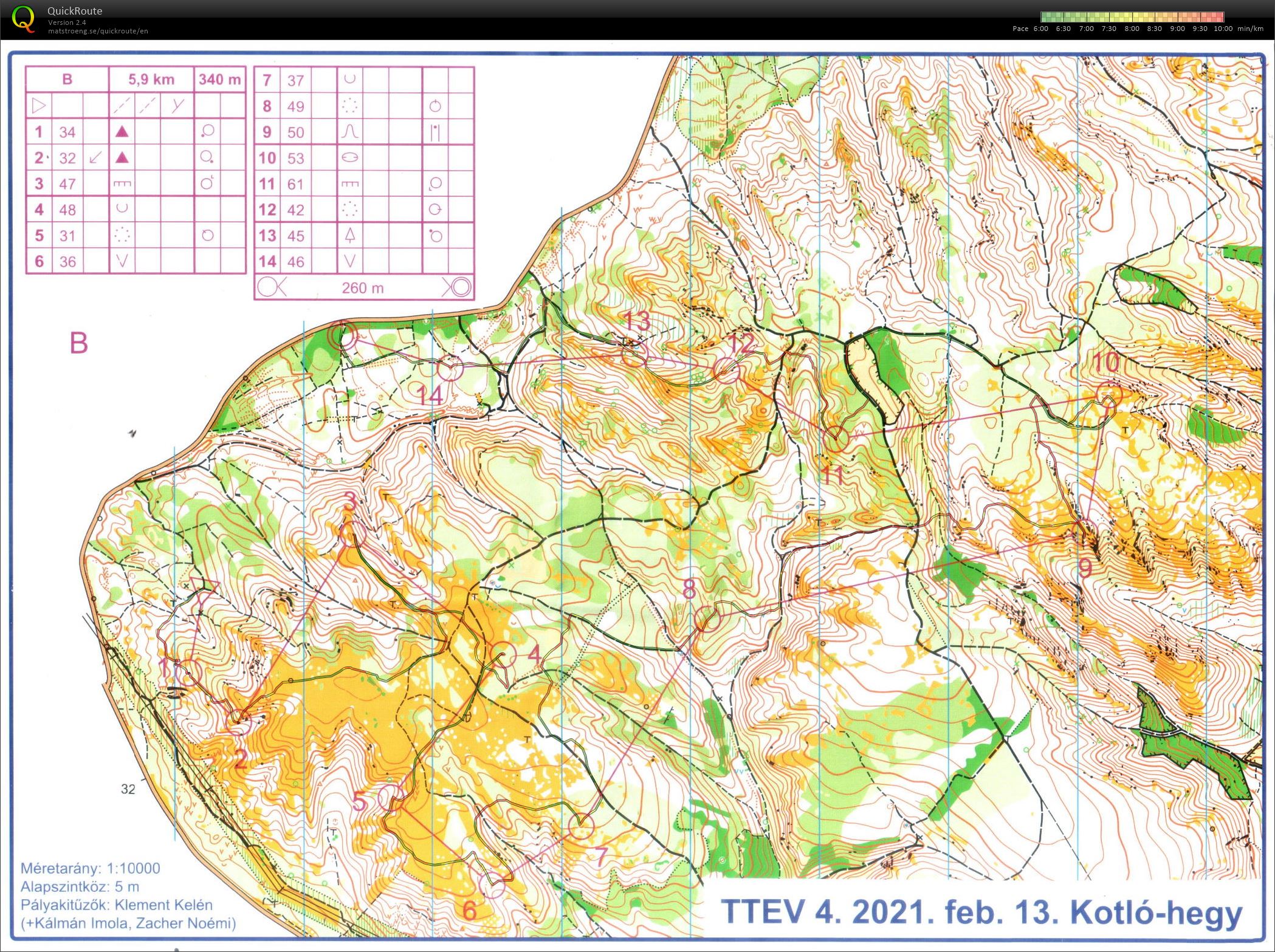Click the cliff symbol in control 3 row
The width and height of the screenshot is (1275, 952).
[x=122, y=183]
